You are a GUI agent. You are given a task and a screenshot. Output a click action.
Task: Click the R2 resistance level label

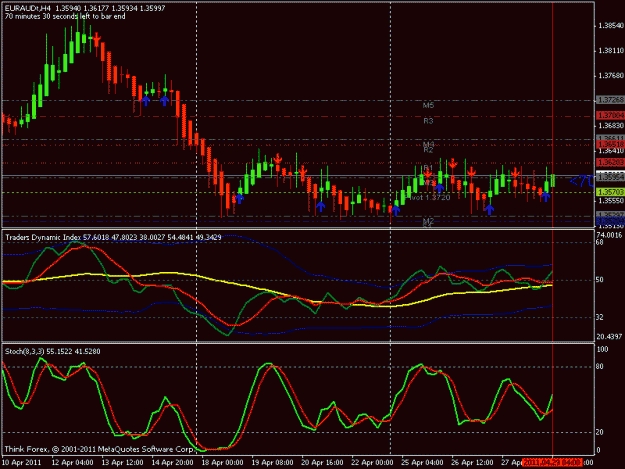[x=428, y=150]
